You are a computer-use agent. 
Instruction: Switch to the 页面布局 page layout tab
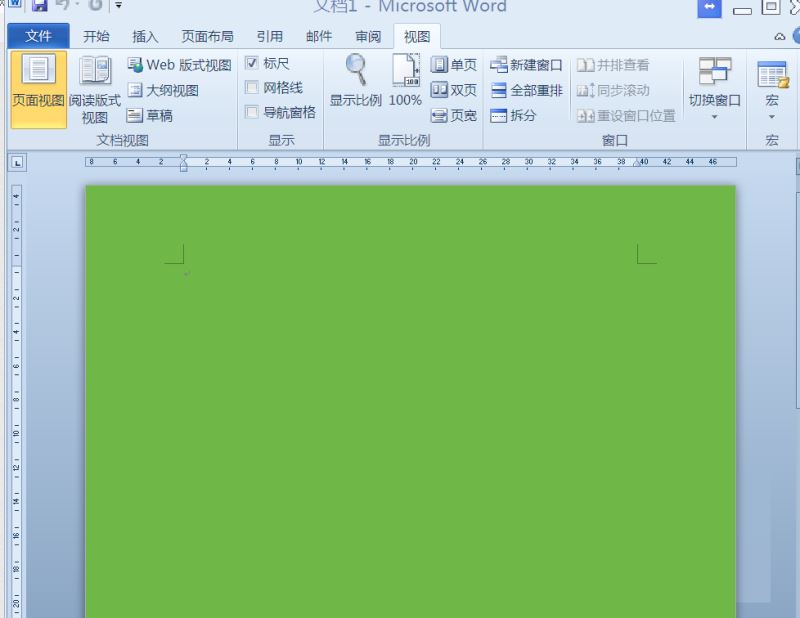(207, 36)
